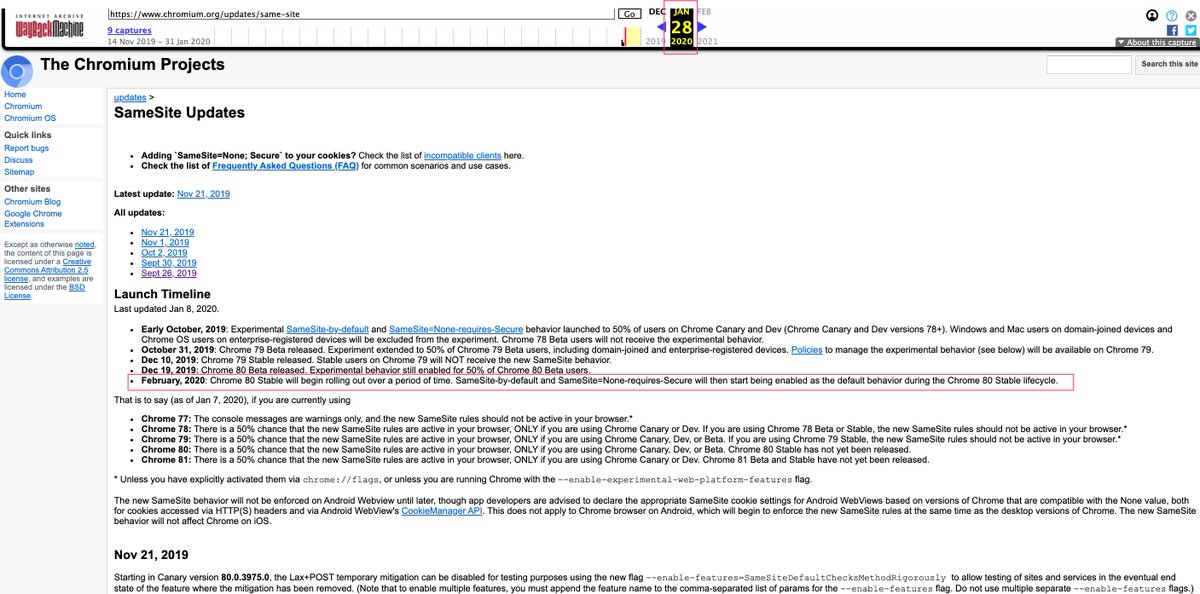The width and height of the screenshot is (1200, 594).
Task: Click the 'updates' breadcrumb link
Action: point(130,98)
